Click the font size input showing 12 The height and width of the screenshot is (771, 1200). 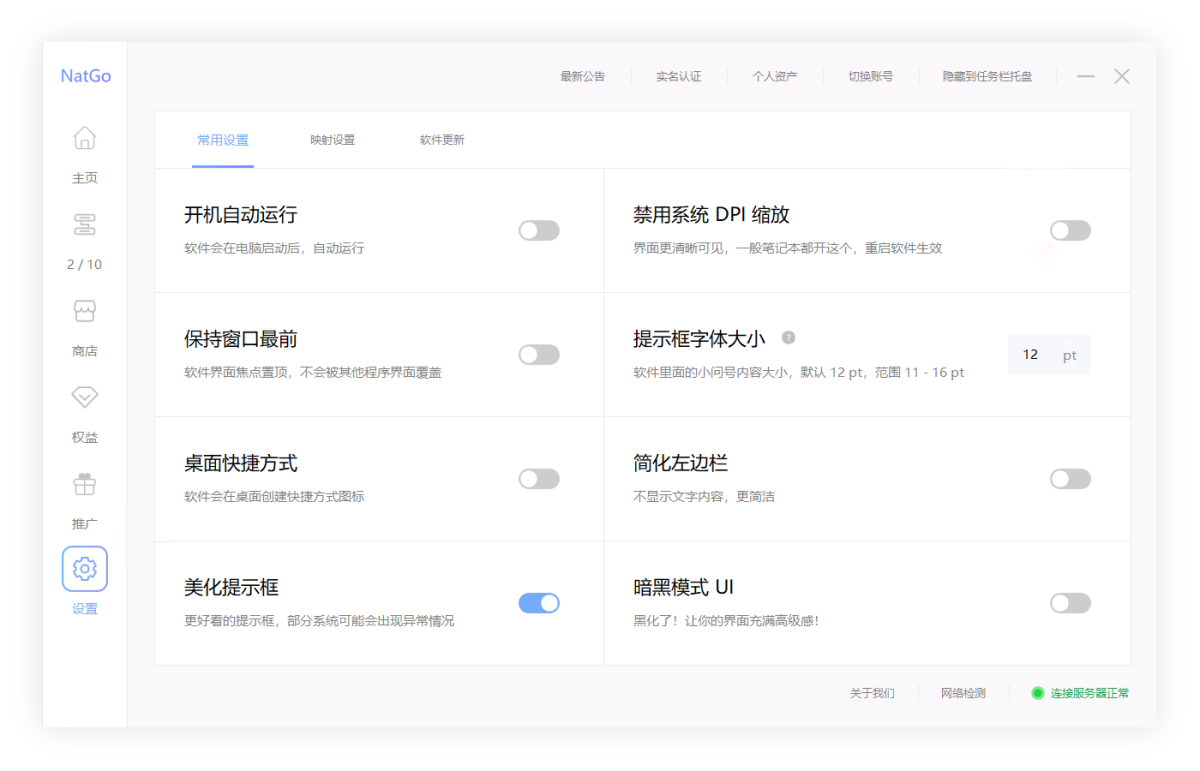click(1032, 355)
